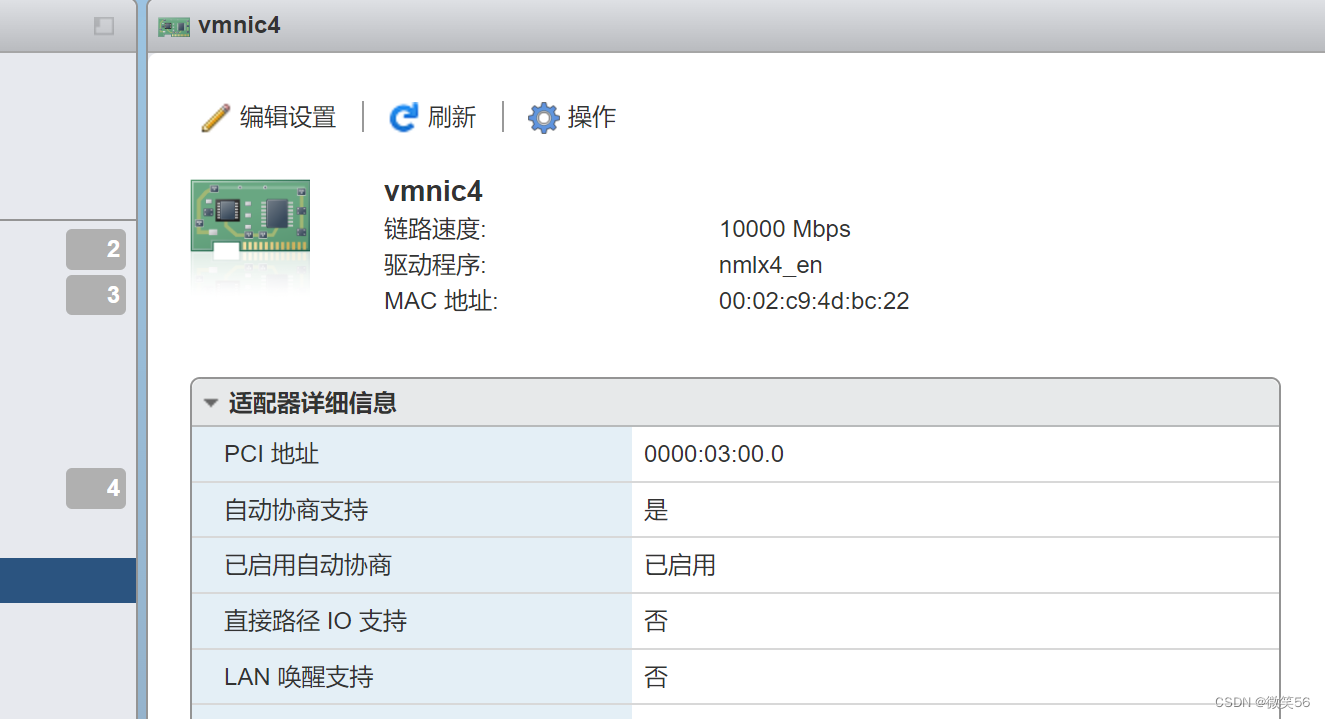This screenshot has height=719, width=1325.
Task: Click the blue refresh arrow icon
Action: point(403,118)
